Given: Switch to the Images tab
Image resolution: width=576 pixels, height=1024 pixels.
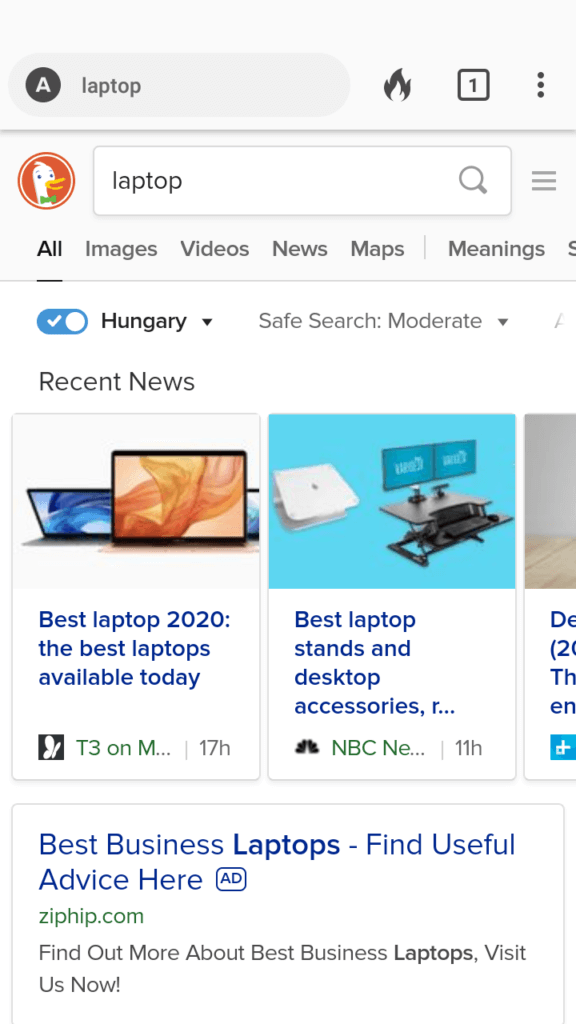Looking at the screenshot, I should click(121, 249).
